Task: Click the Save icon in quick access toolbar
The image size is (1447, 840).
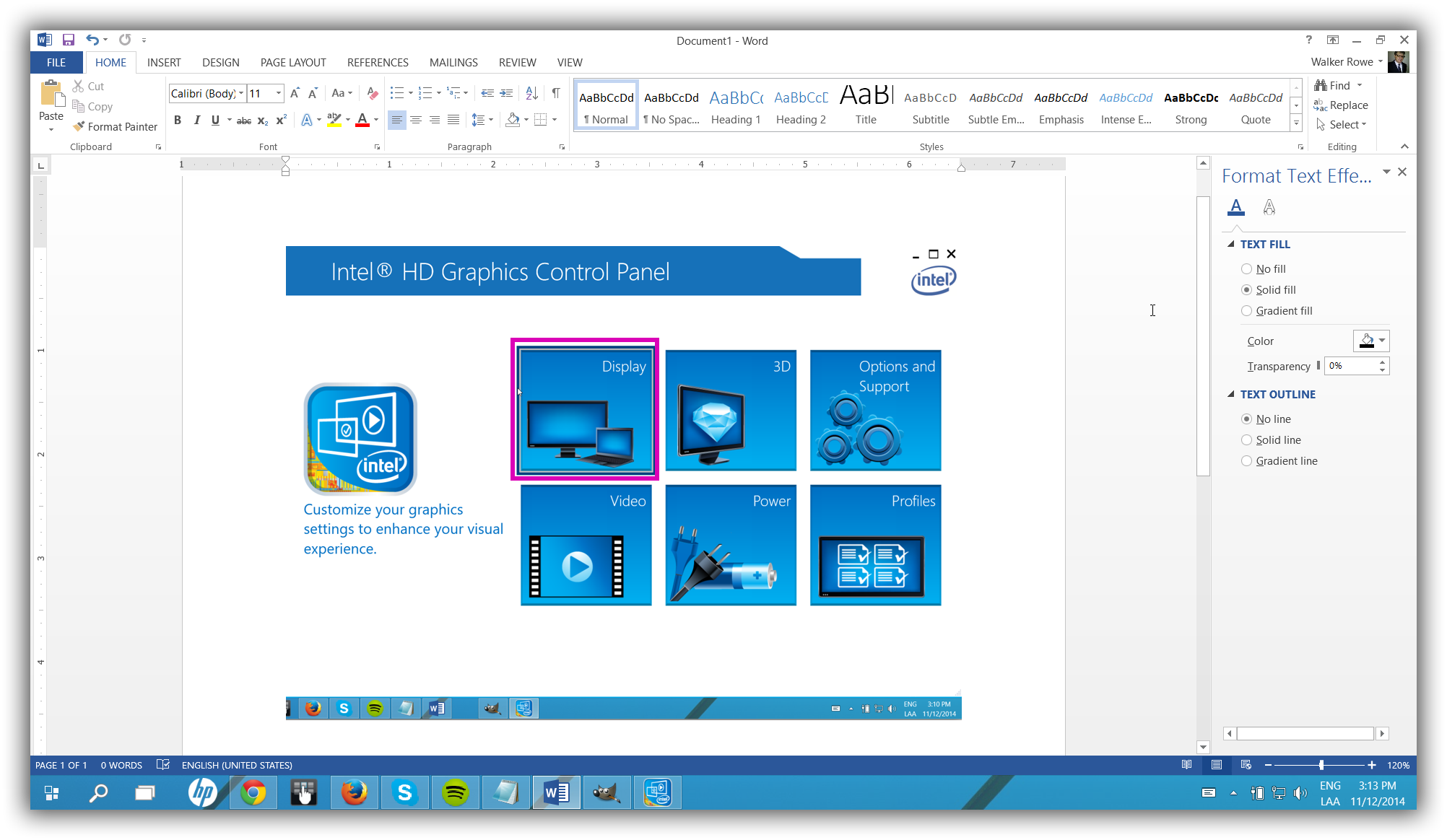Action: pos(69,40)
